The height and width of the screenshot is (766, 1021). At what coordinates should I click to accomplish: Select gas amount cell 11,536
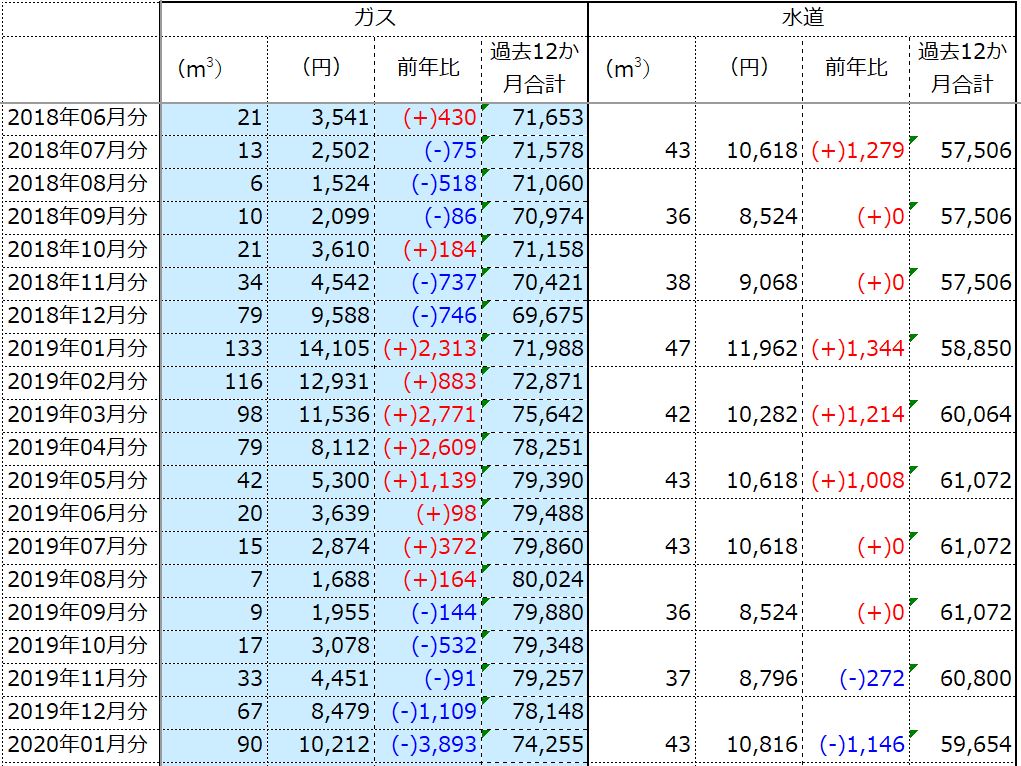(x=321, y=416)
